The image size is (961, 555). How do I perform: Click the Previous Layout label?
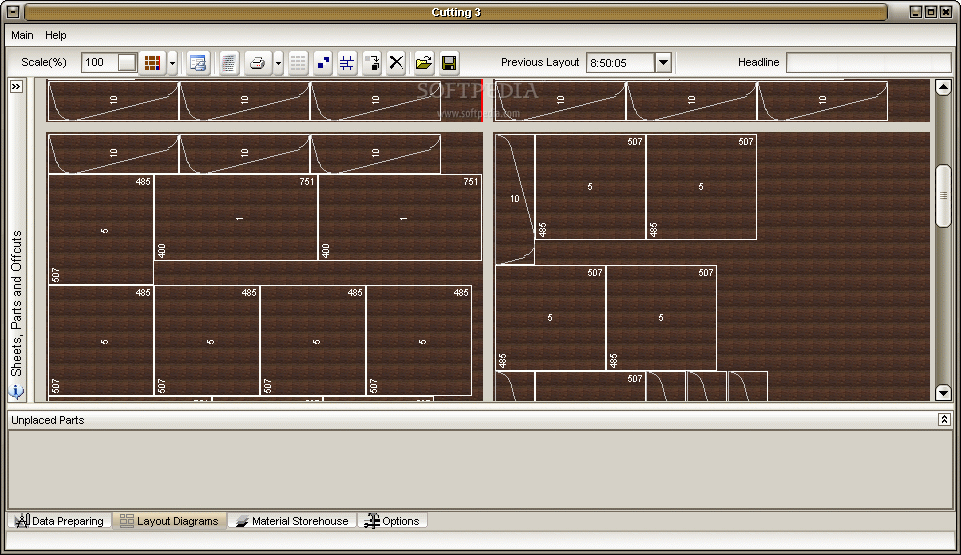click(539, 62)
